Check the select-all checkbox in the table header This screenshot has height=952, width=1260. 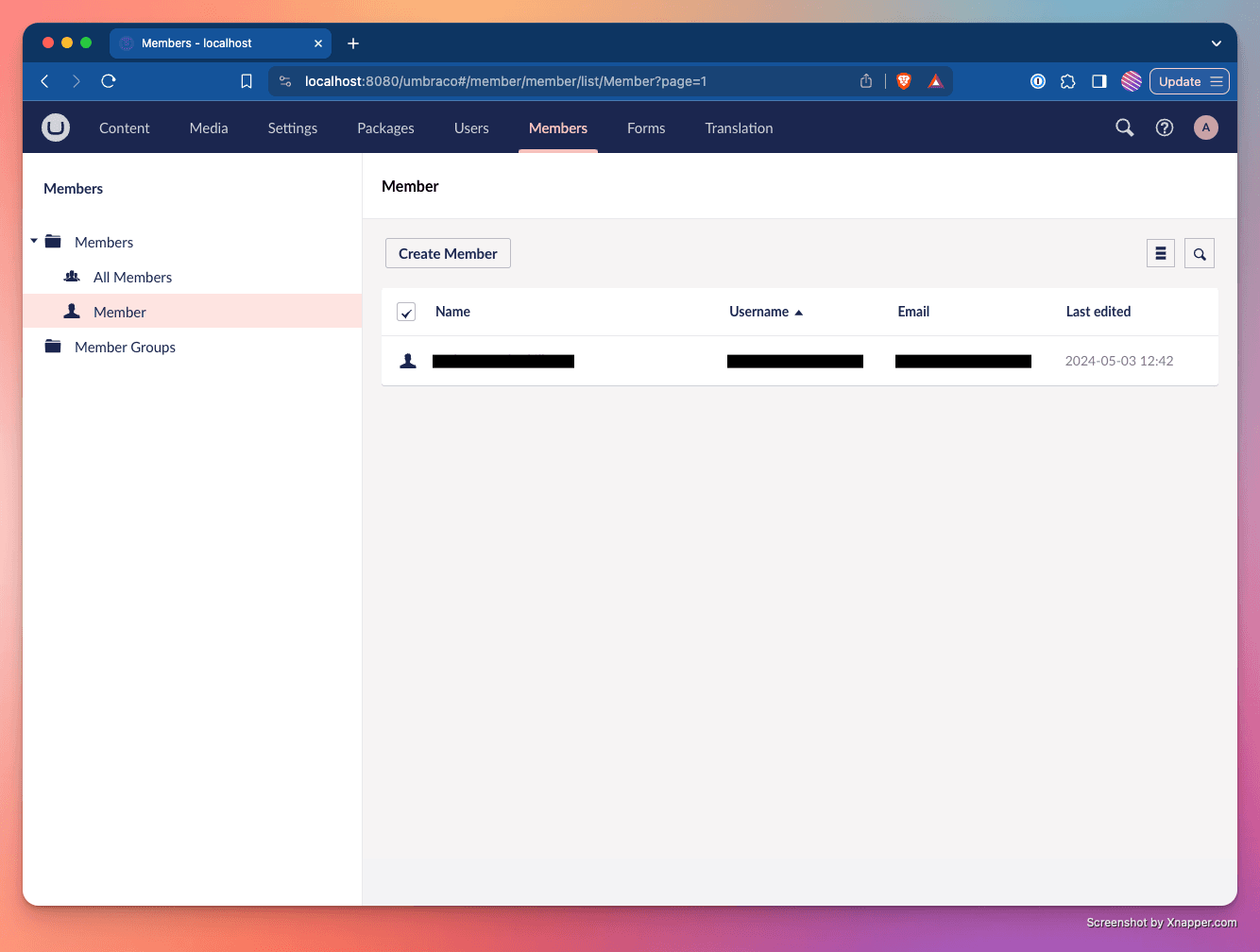click(405, 311)
